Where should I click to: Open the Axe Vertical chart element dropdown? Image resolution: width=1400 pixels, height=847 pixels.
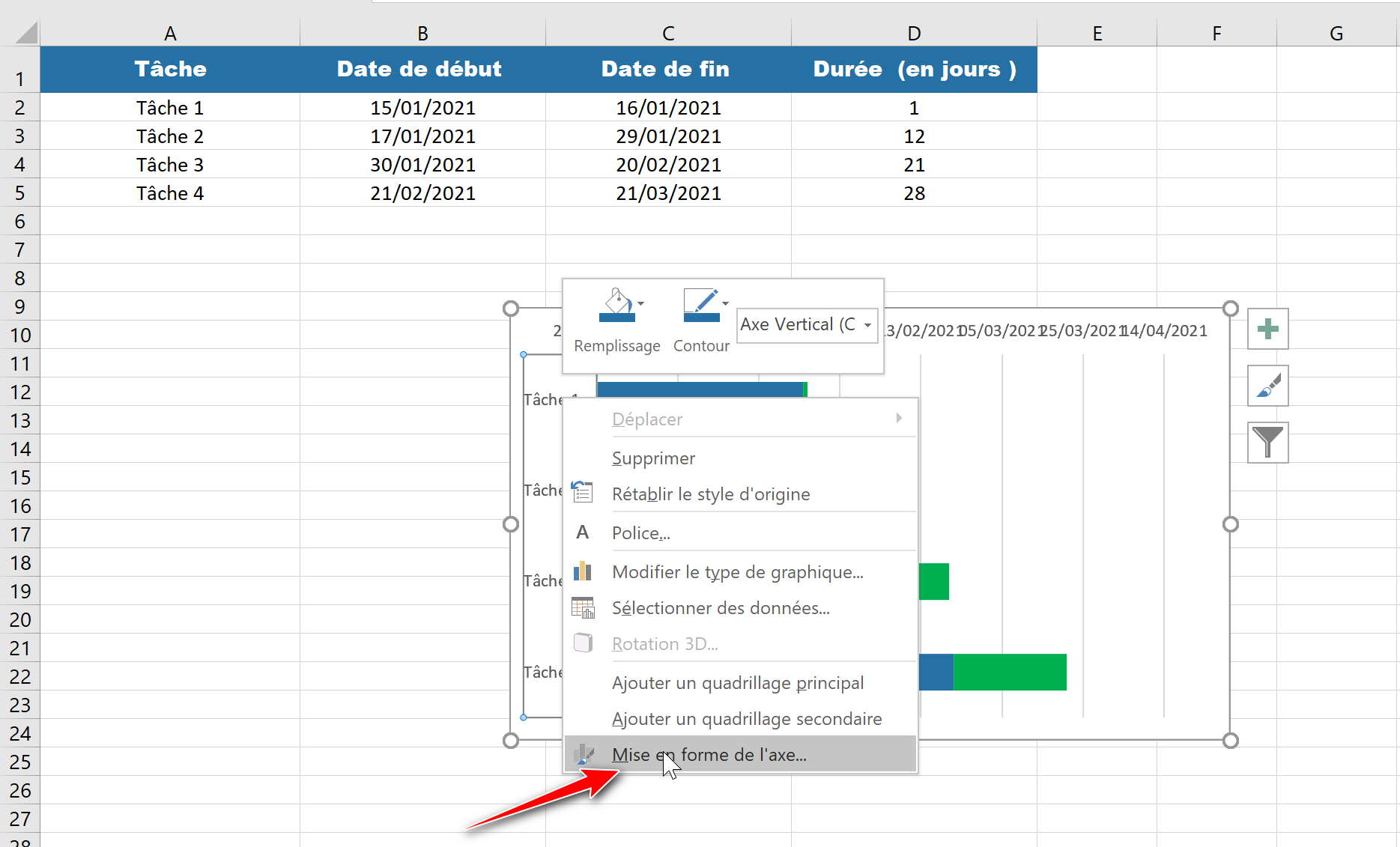(x=807, y=325)
